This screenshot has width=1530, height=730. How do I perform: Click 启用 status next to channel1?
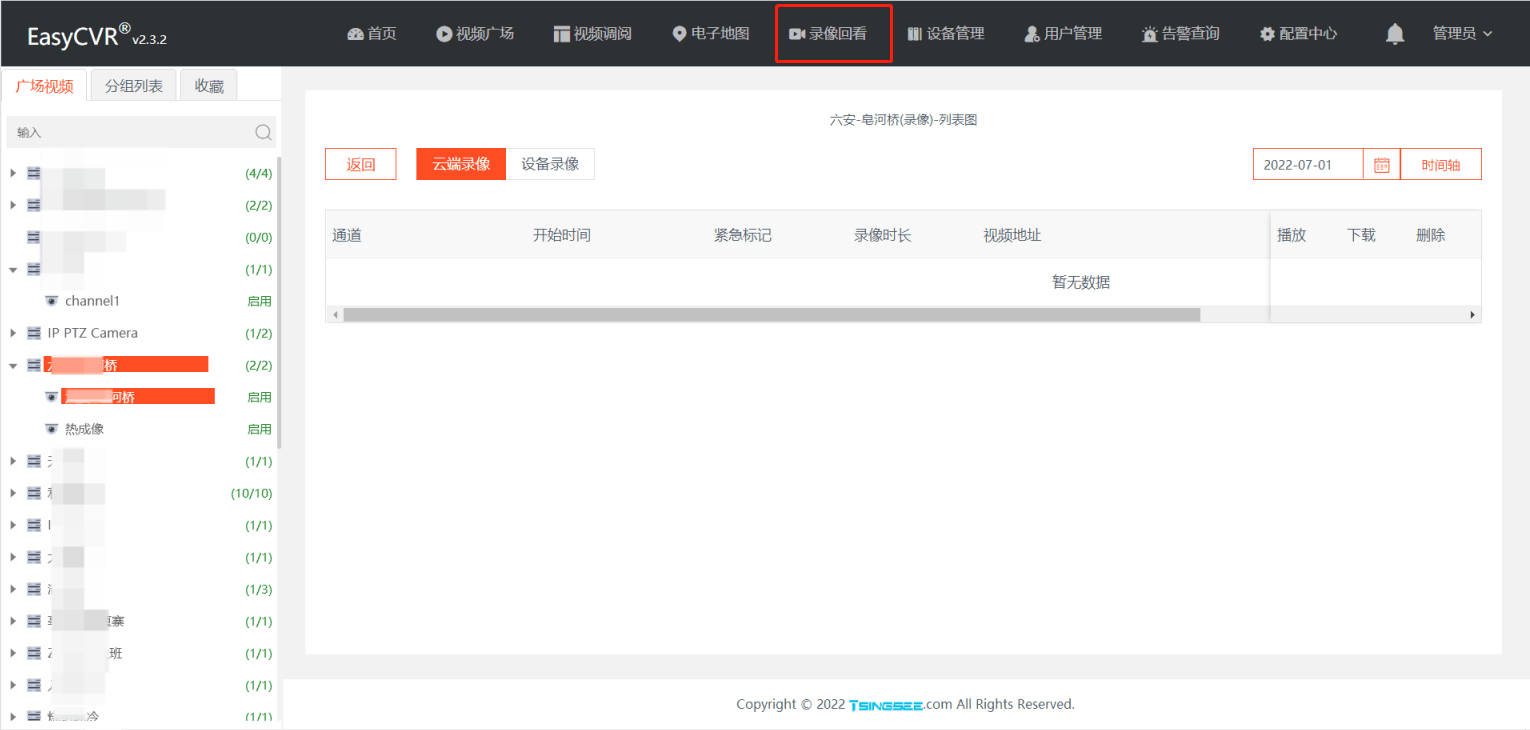[259, 301]
